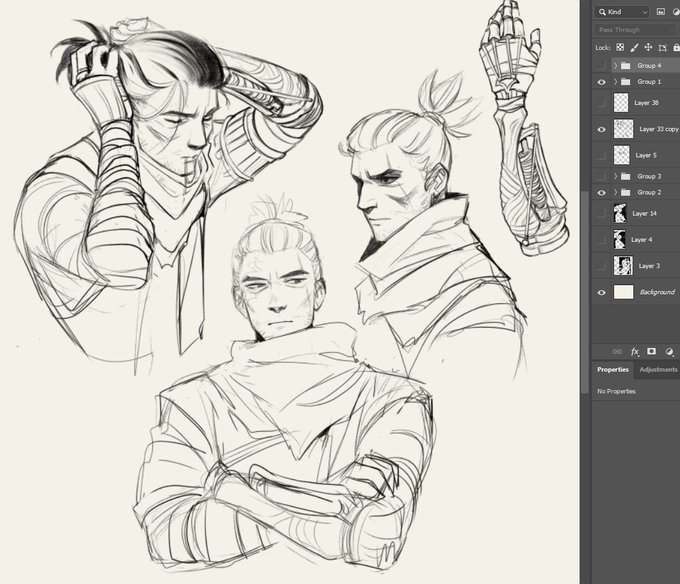This screenshot has height=584, width=680.
Task: Select the Layer 38 thumbnail
Action: [621, 103]
